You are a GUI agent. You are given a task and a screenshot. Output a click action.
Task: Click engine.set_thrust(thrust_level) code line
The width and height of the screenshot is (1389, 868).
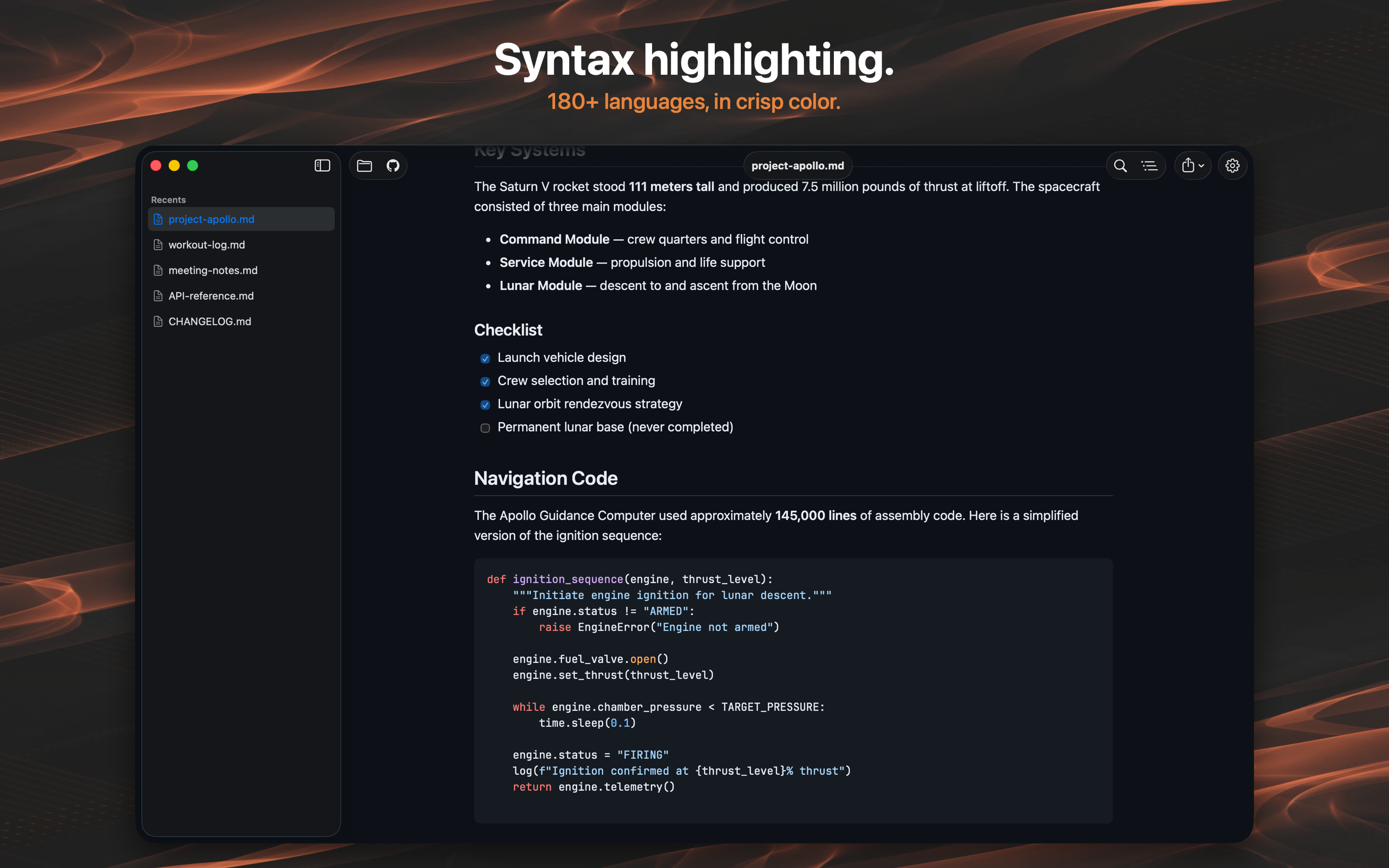(x=613, y=675)
